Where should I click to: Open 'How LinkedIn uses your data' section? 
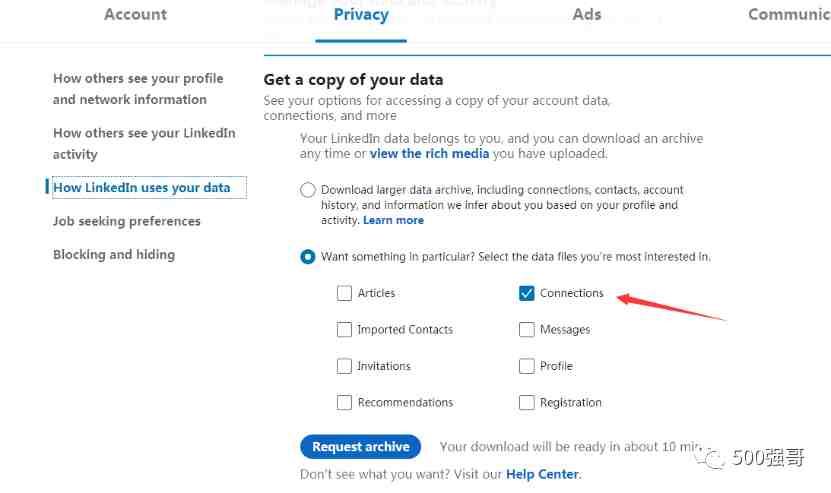142,188
